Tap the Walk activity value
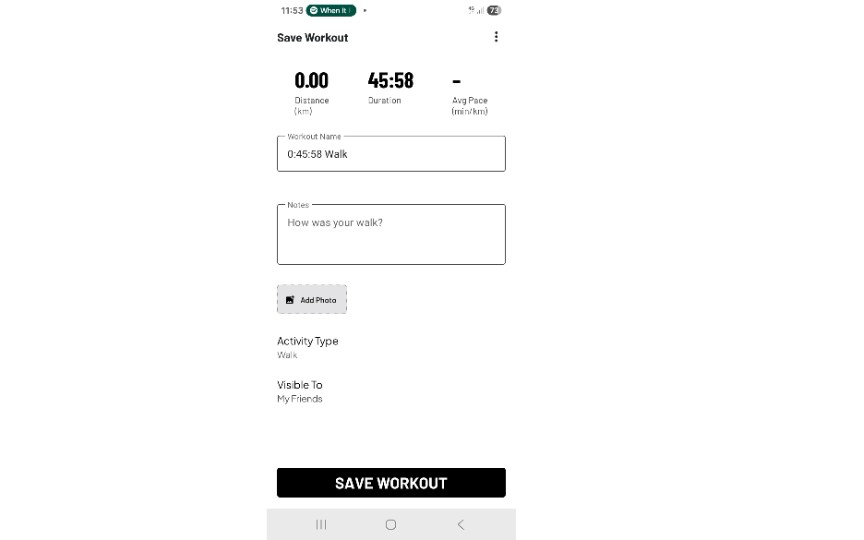This screenshot has width=864, height=540. pos(287,355)
